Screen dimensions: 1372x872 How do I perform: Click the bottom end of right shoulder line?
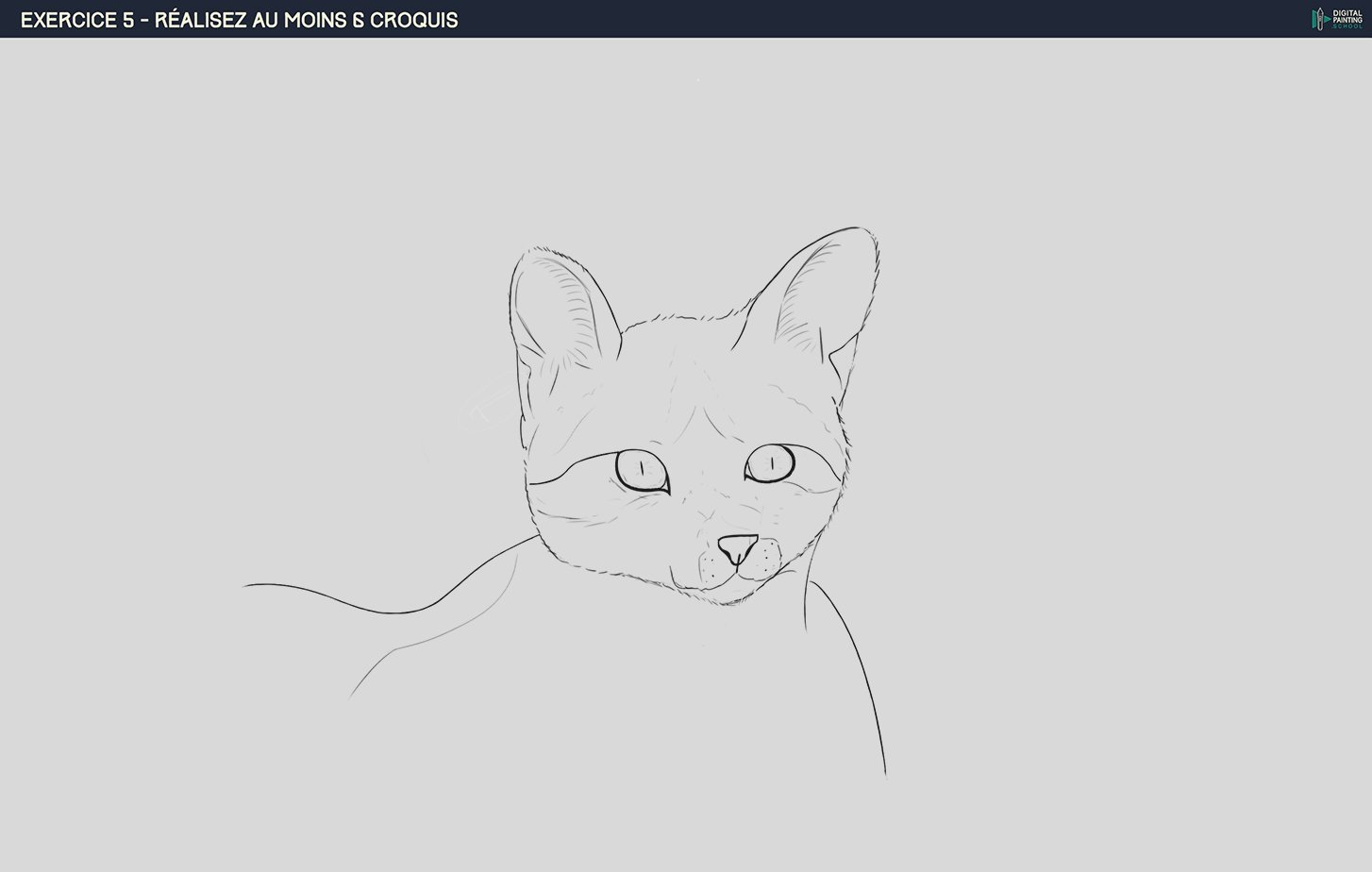pos(885,774)
